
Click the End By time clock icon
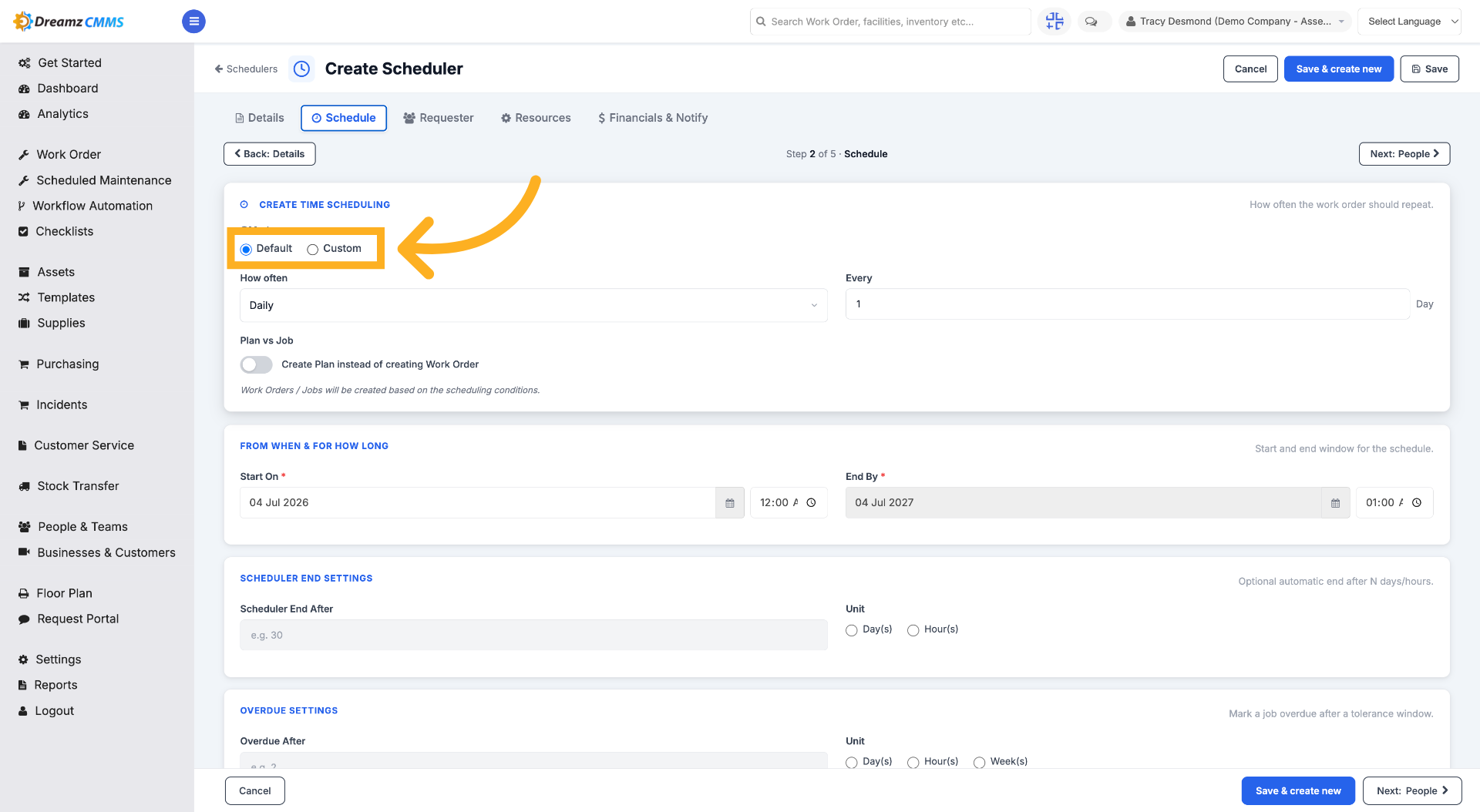(x=1417, y=503)
